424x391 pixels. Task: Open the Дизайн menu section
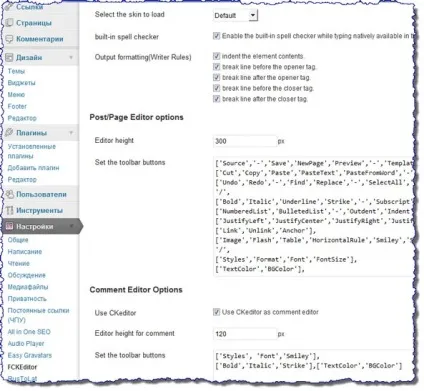click(29, 57)
